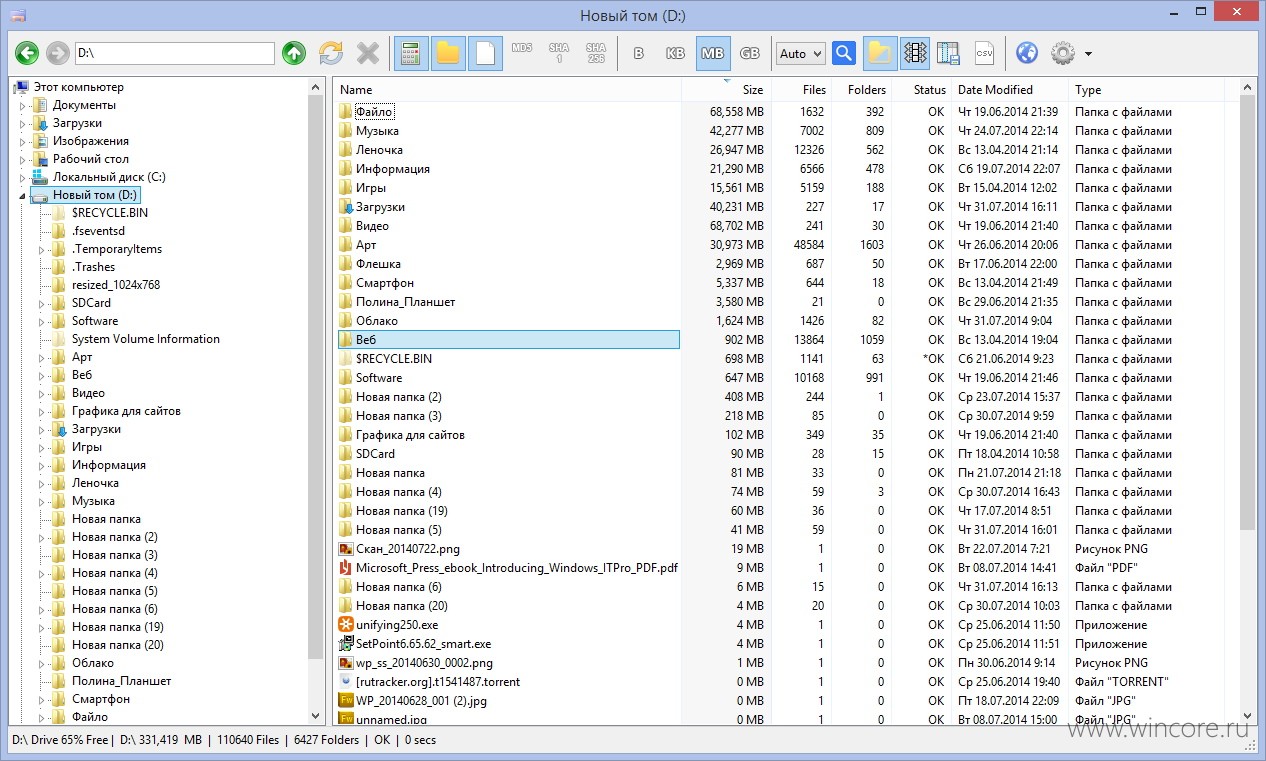Open the Auto dropdown

801,53
